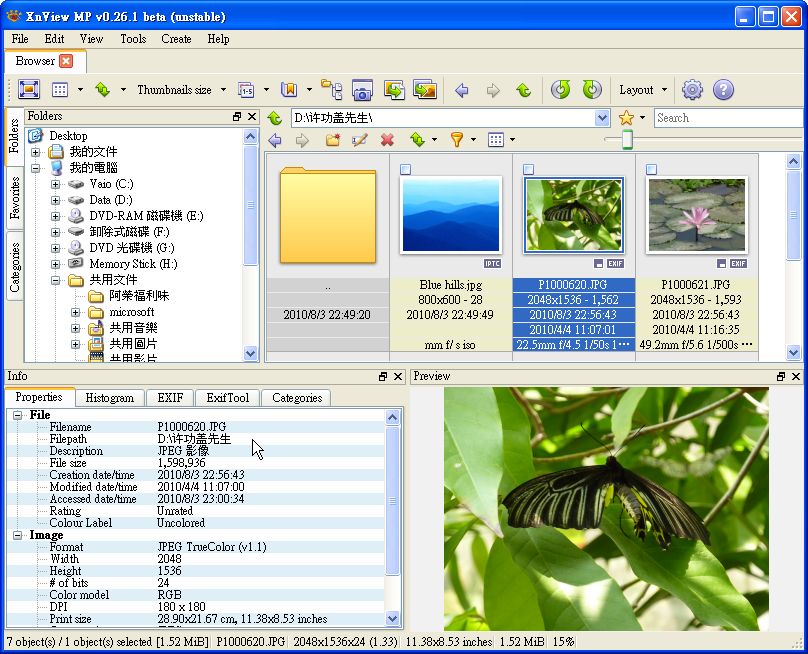Select the Blue hills.jpg thumbnail
The width and height of the screenshot is (808, 654).
pyautogui.click(x=451, y=215)
